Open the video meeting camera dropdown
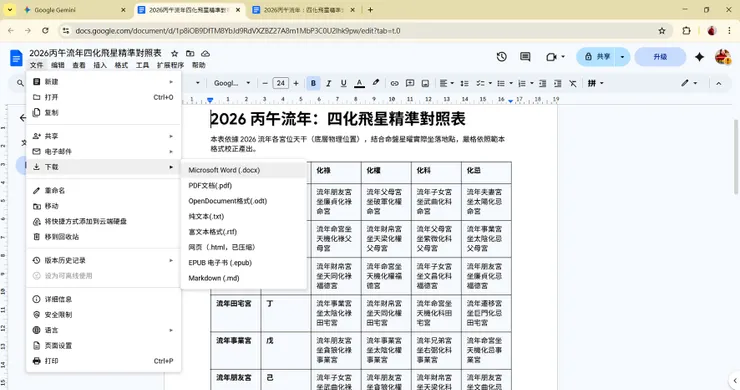The height and width of the screenshot is (390, 740). (555, 57)
